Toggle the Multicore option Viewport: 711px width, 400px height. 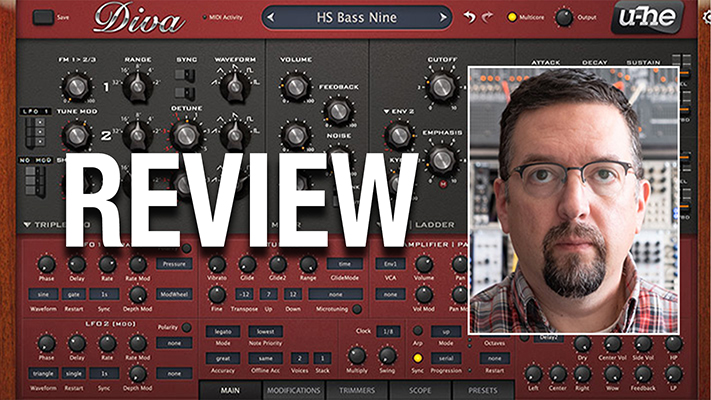513,17
